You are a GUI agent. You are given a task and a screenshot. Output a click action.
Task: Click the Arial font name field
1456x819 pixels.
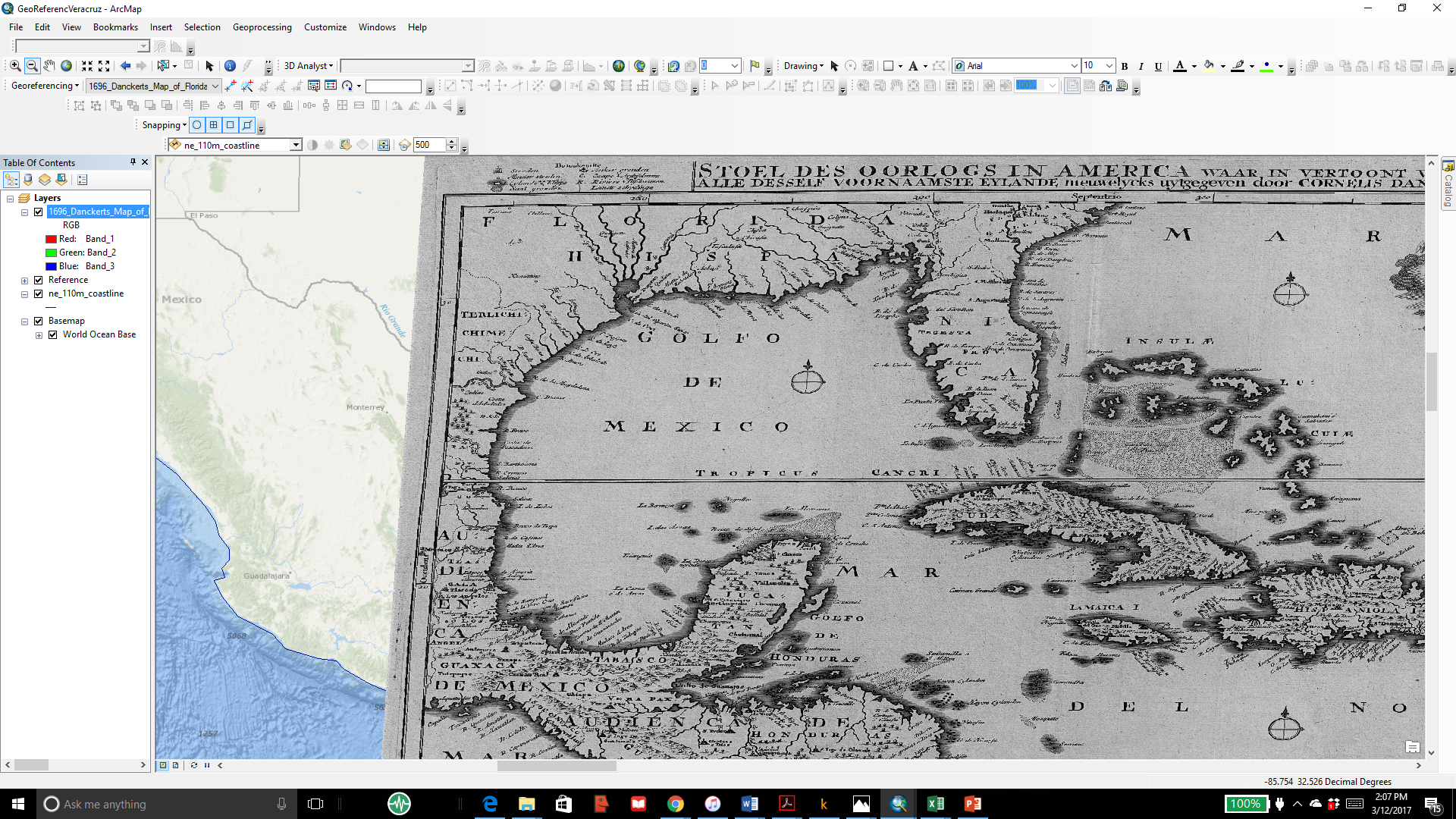coord(1015,66)
